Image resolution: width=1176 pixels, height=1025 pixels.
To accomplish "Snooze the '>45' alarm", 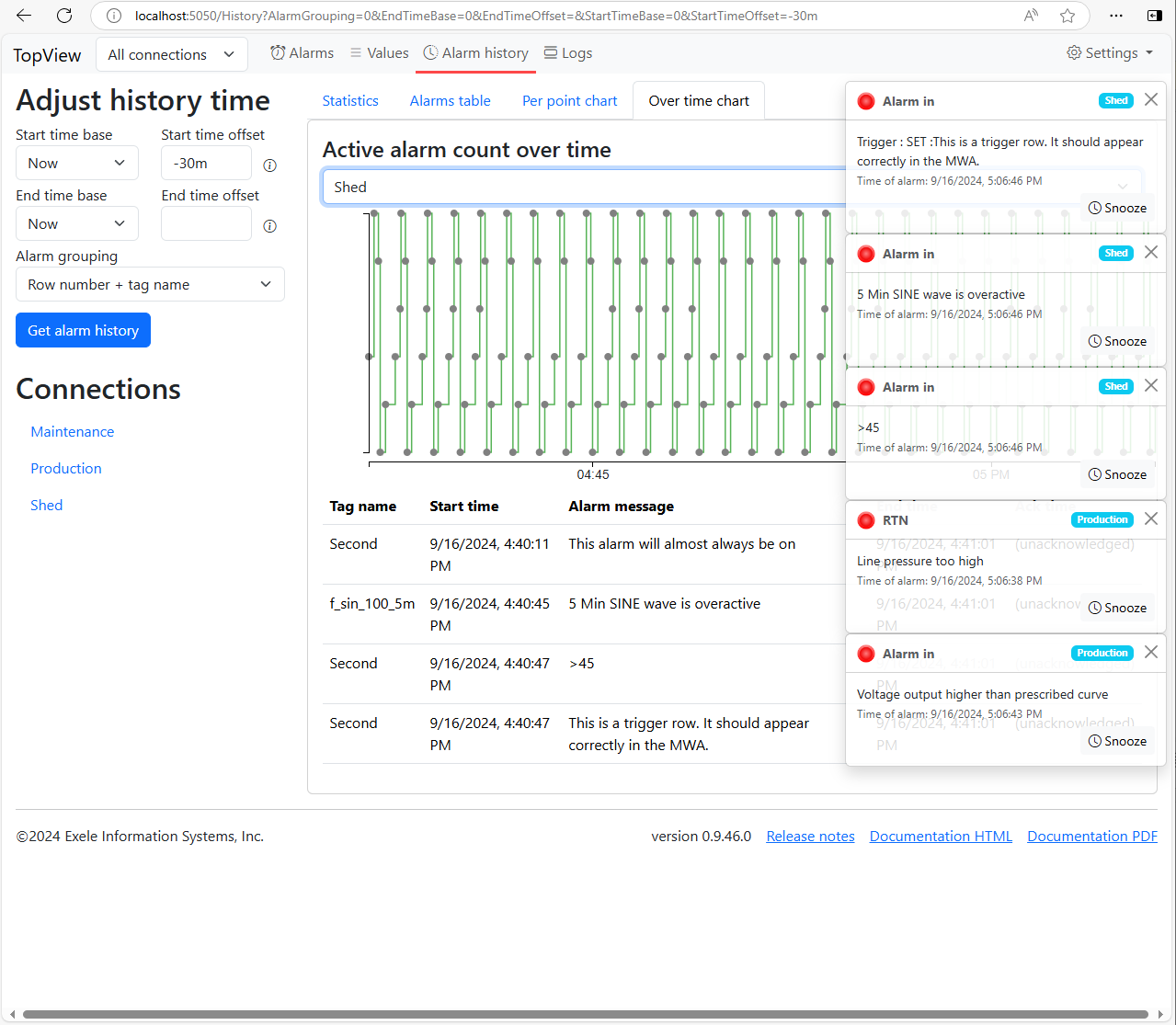I will click(x=1117, y=474).
